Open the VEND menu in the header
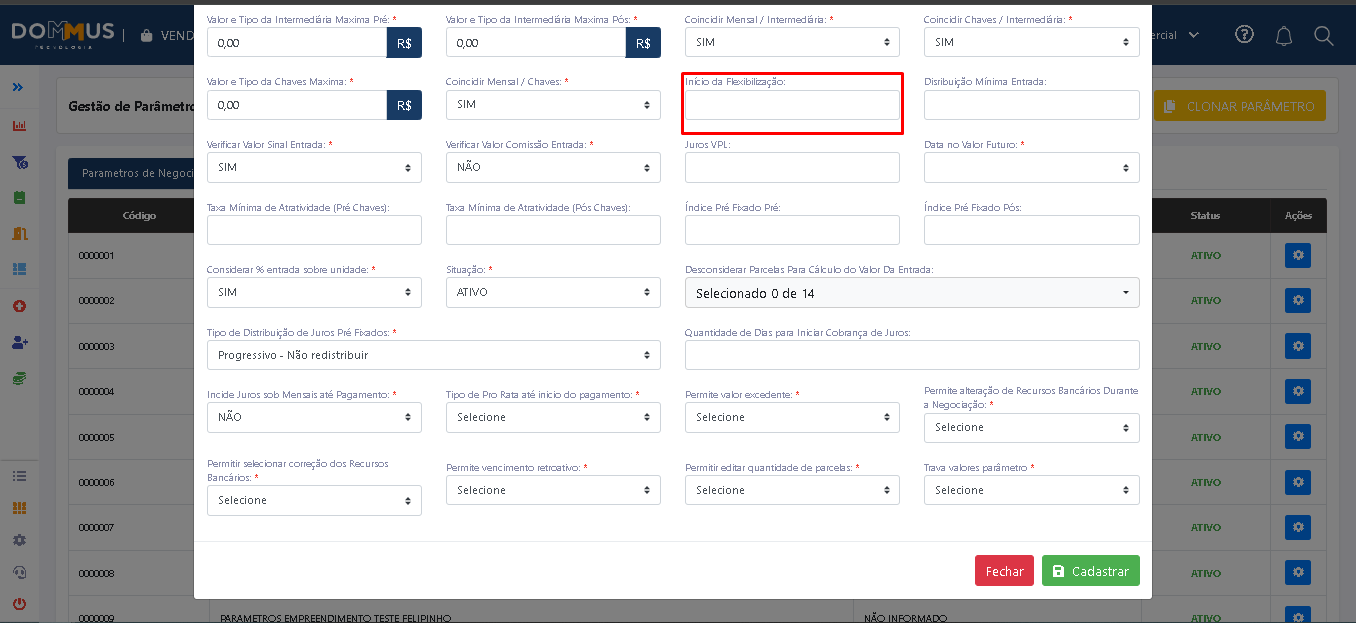Image resolution: width=1356 pixels, height=623 pixels. (166, 35)
